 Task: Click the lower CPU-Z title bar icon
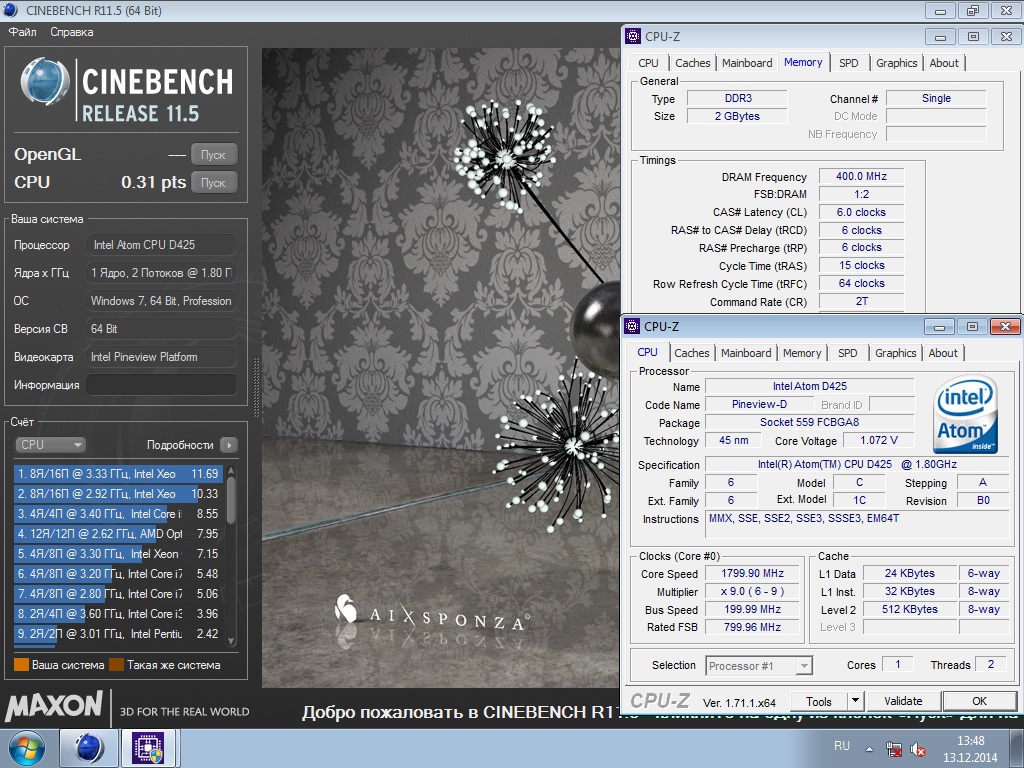[x=632, y=326]
